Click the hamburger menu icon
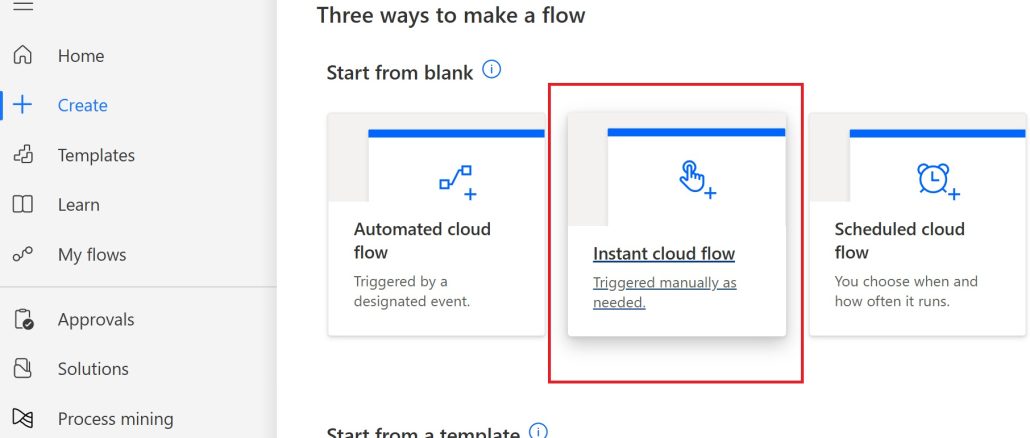This screenshot has height=438, width=1030. (23, 5)
